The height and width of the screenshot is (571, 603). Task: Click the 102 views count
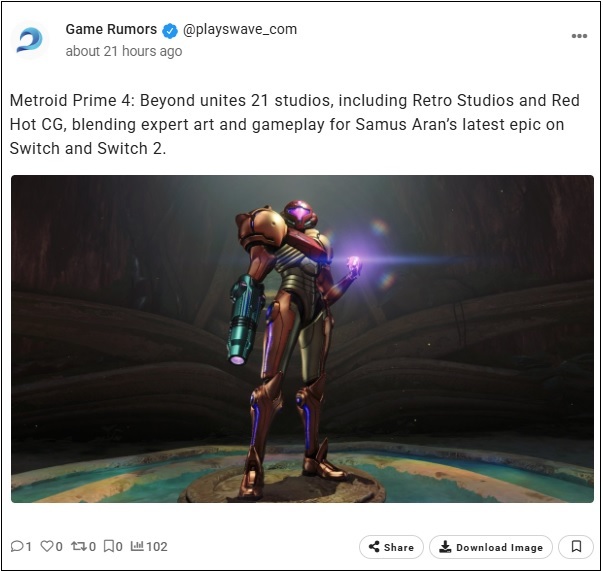point(157,546)
